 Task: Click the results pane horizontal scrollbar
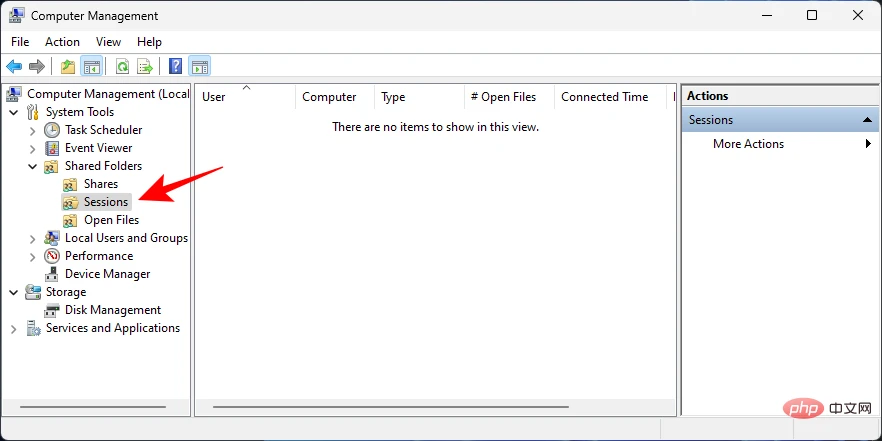coord(391,407)
